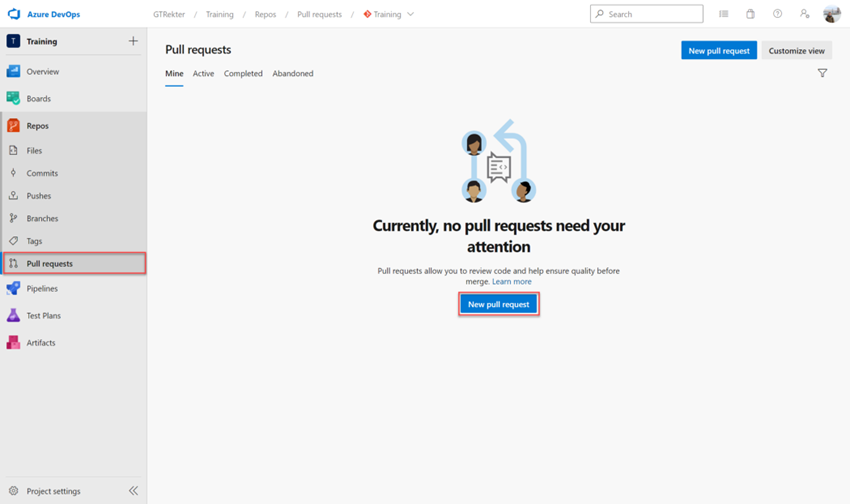Open the Artifacts package icon
The height and width of the screenshot is (504, 850).
pos(14,342)
